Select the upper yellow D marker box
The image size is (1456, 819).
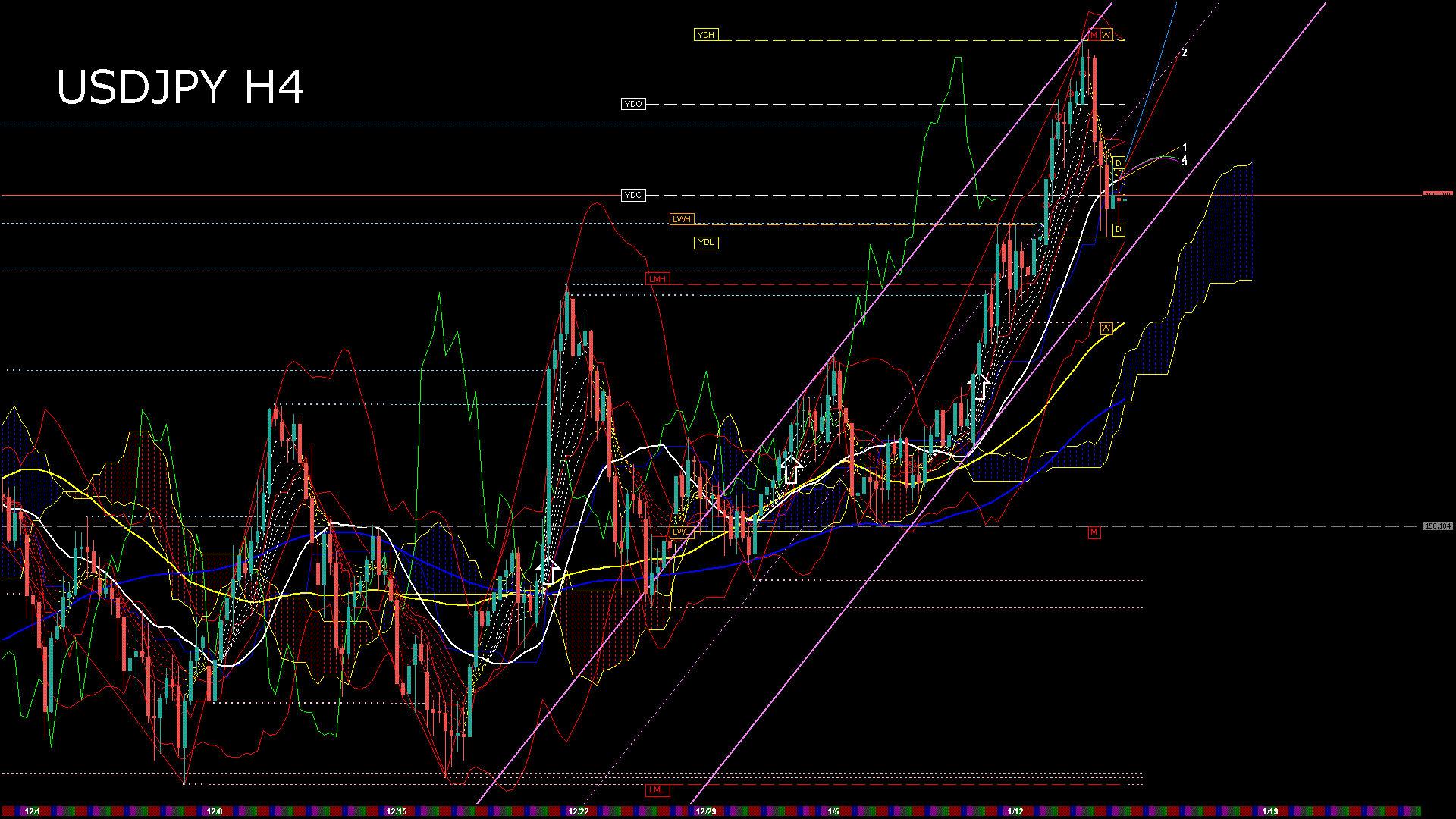point(1119,163)
